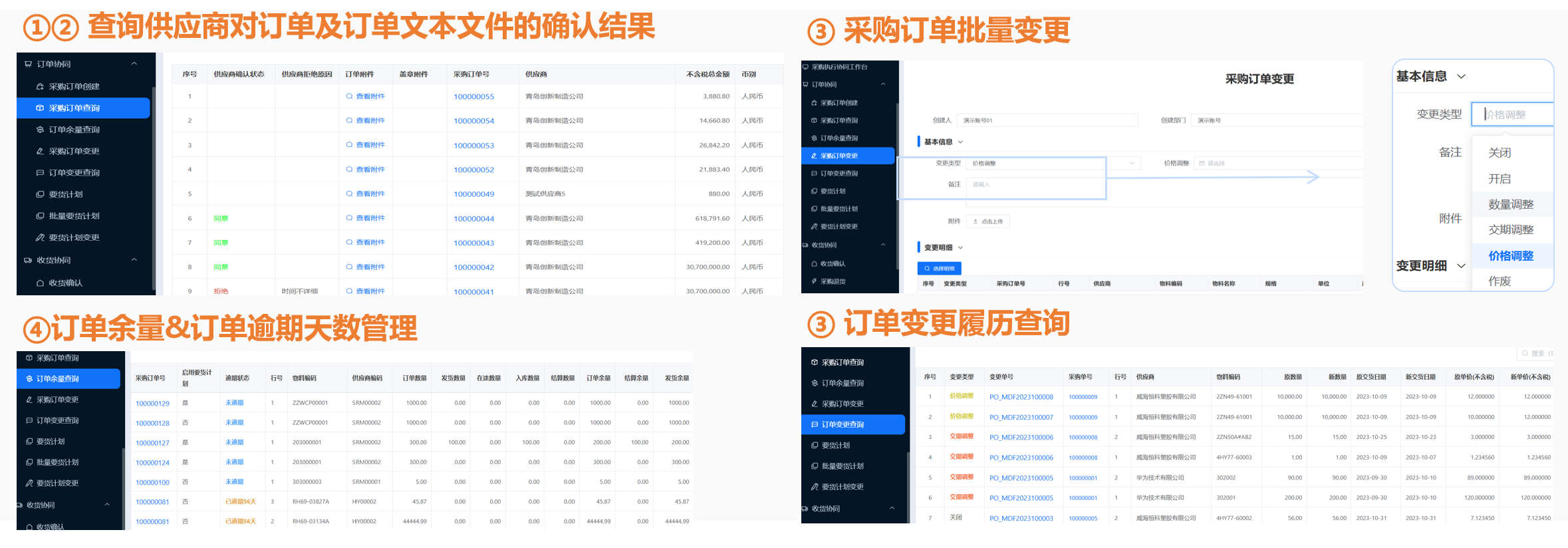Click the magnifier icon in the 搜索 box
Screen dimensions: 1568x548
pos(1525,353)
